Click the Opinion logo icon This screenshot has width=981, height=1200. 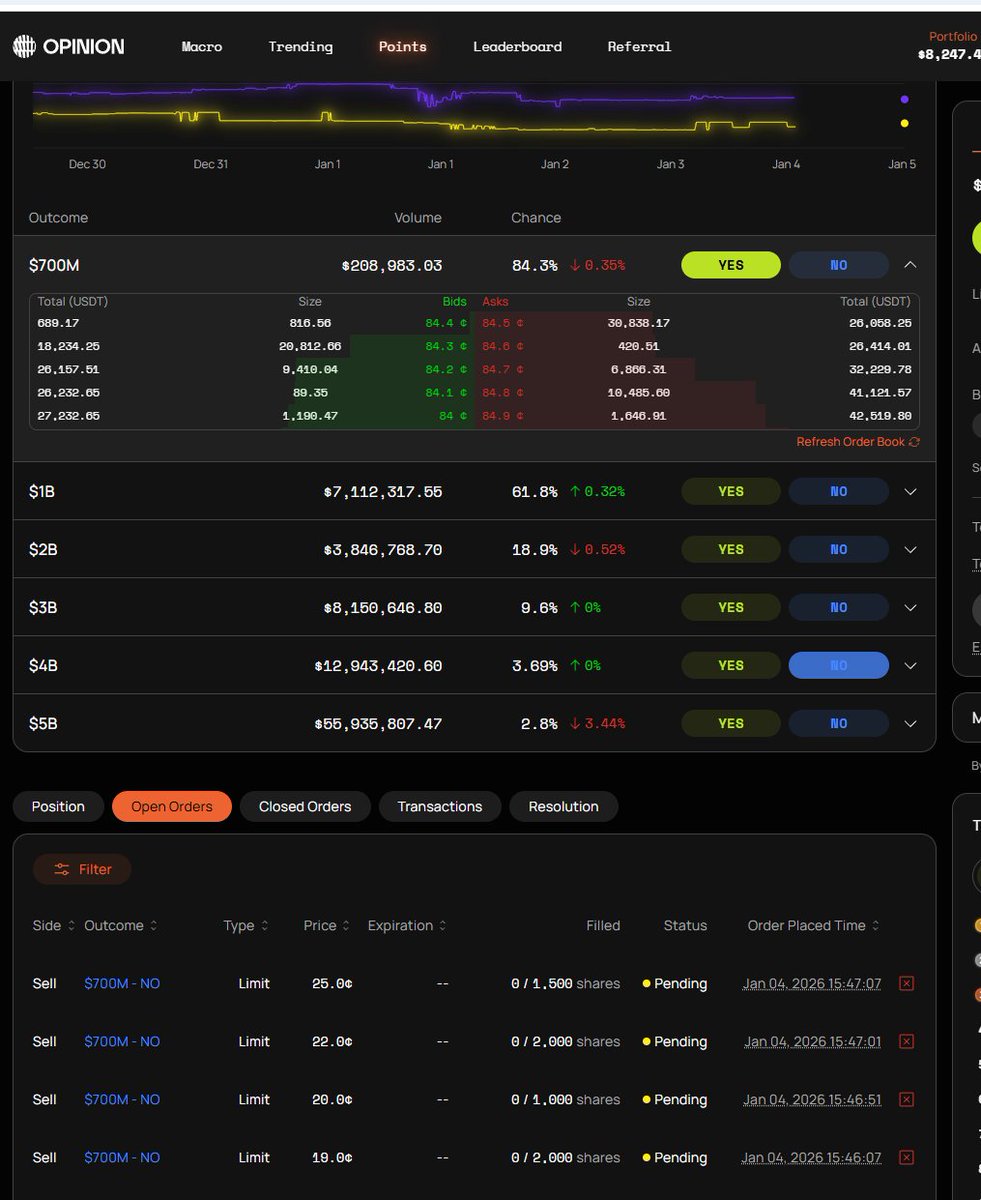[23, 46]
